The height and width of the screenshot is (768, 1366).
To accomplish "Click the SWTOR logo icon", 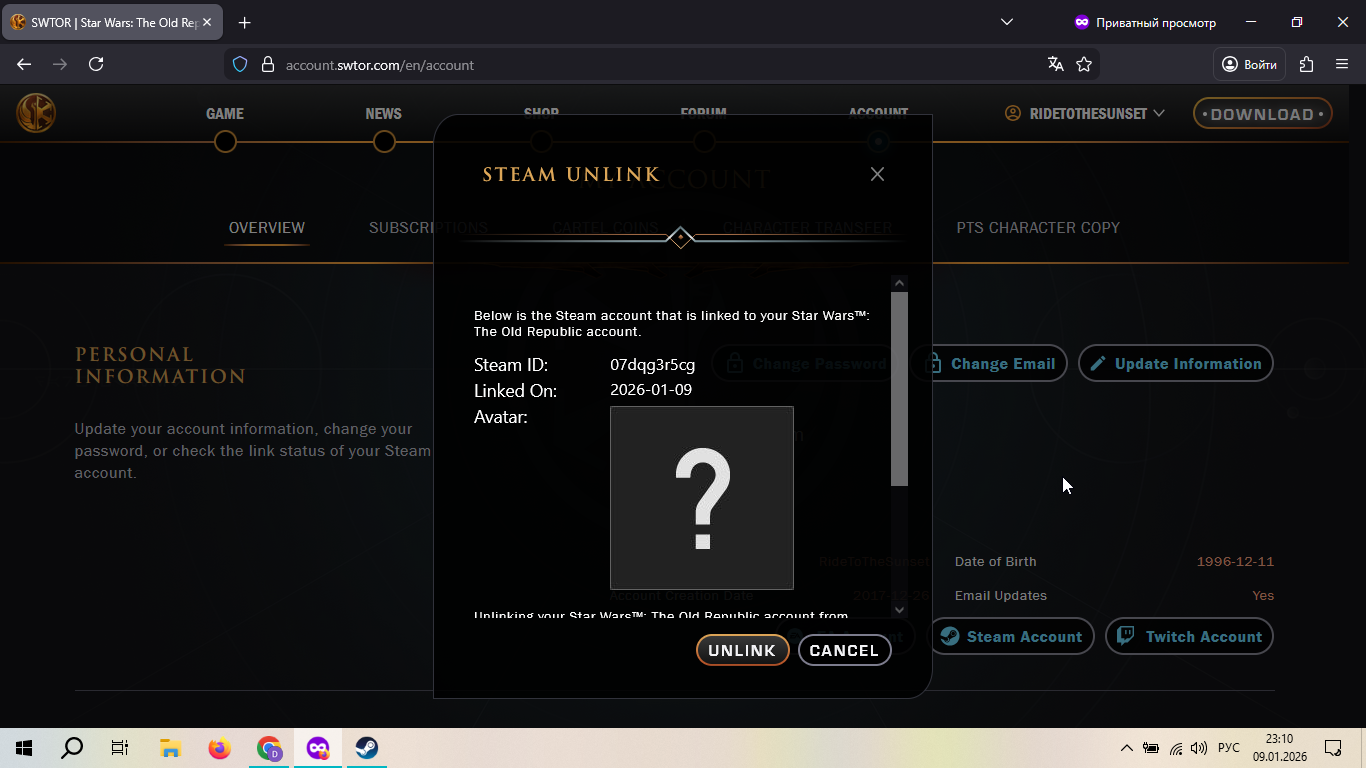I will coord(36,113).
